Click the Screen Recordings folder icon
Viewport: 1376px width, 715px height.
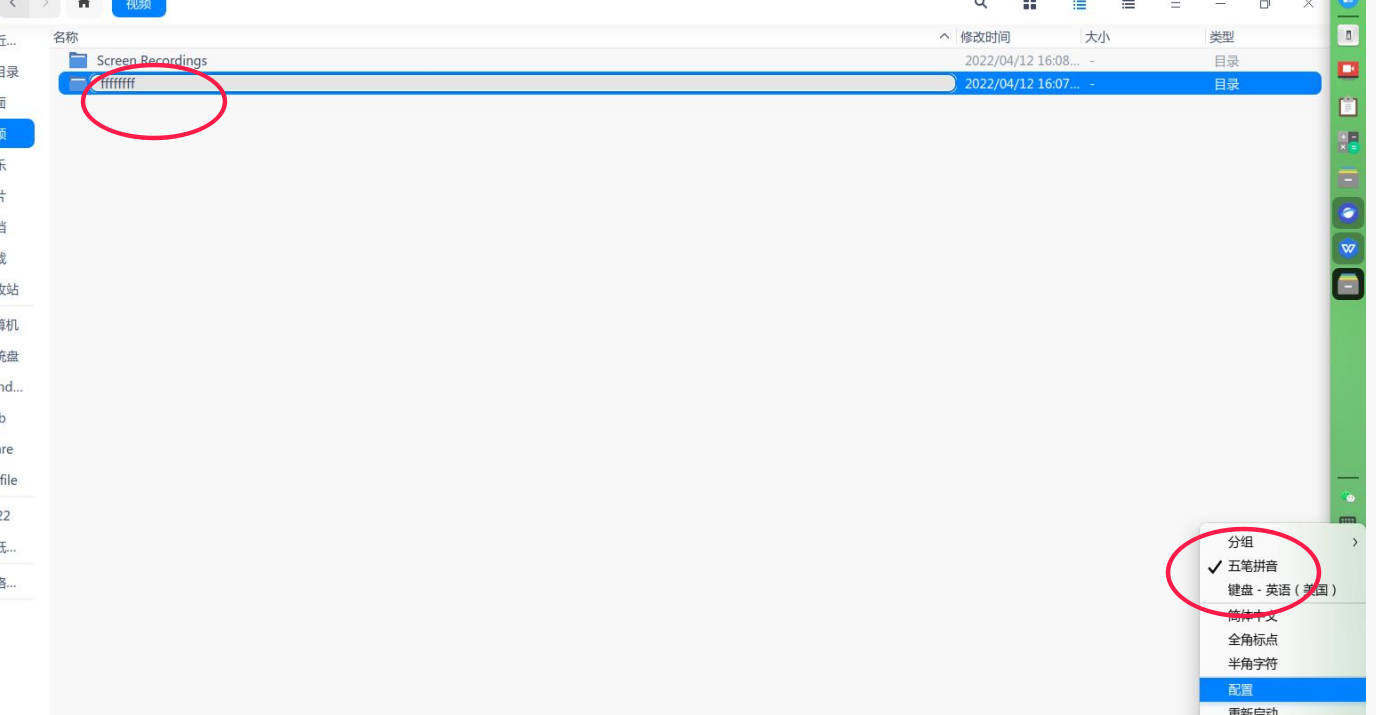[x=78, y=60]
